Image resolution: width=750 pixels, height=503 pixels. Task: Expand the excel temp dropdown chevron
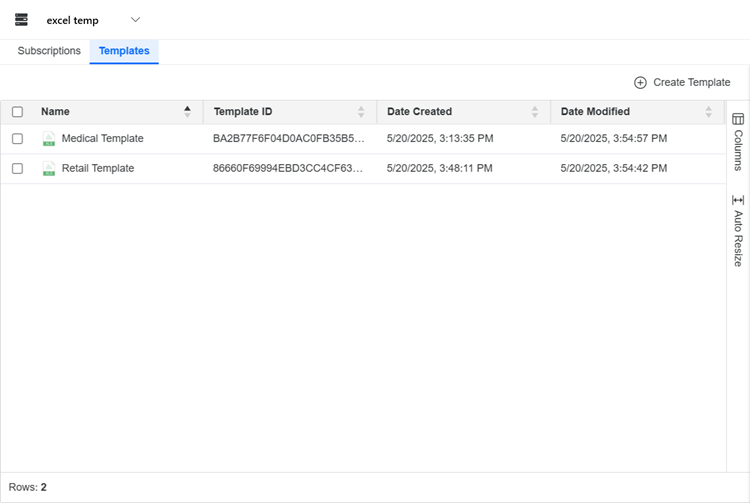pos(136,20)
